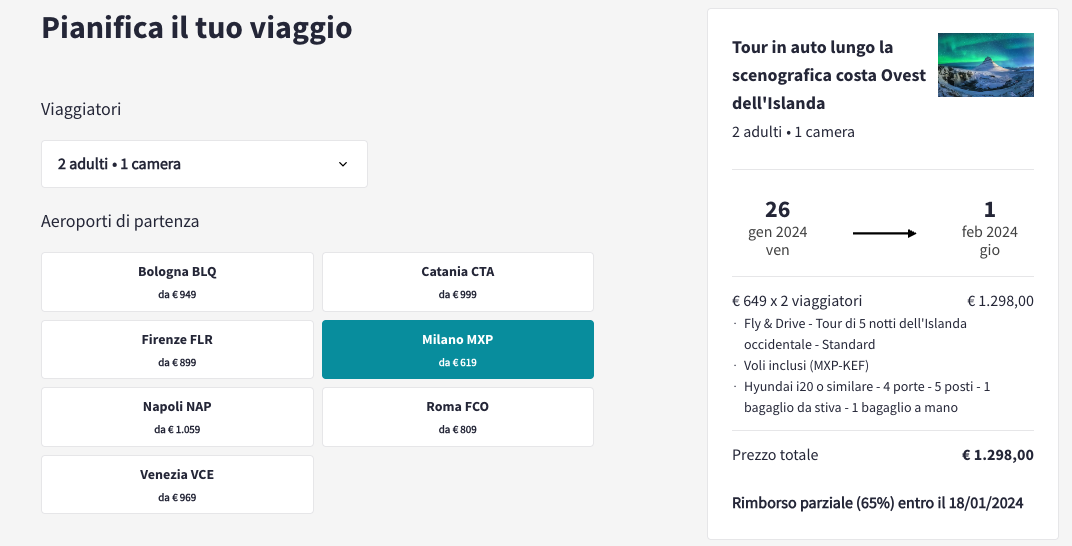Click the arrow between travel dates
The width and height of the screenshot is (1072, 546).
884,233
